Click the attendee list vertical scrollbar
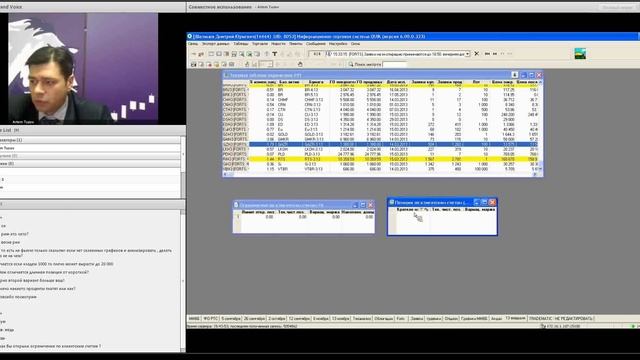This screenshot has width=640, height=360. (183, 167)
